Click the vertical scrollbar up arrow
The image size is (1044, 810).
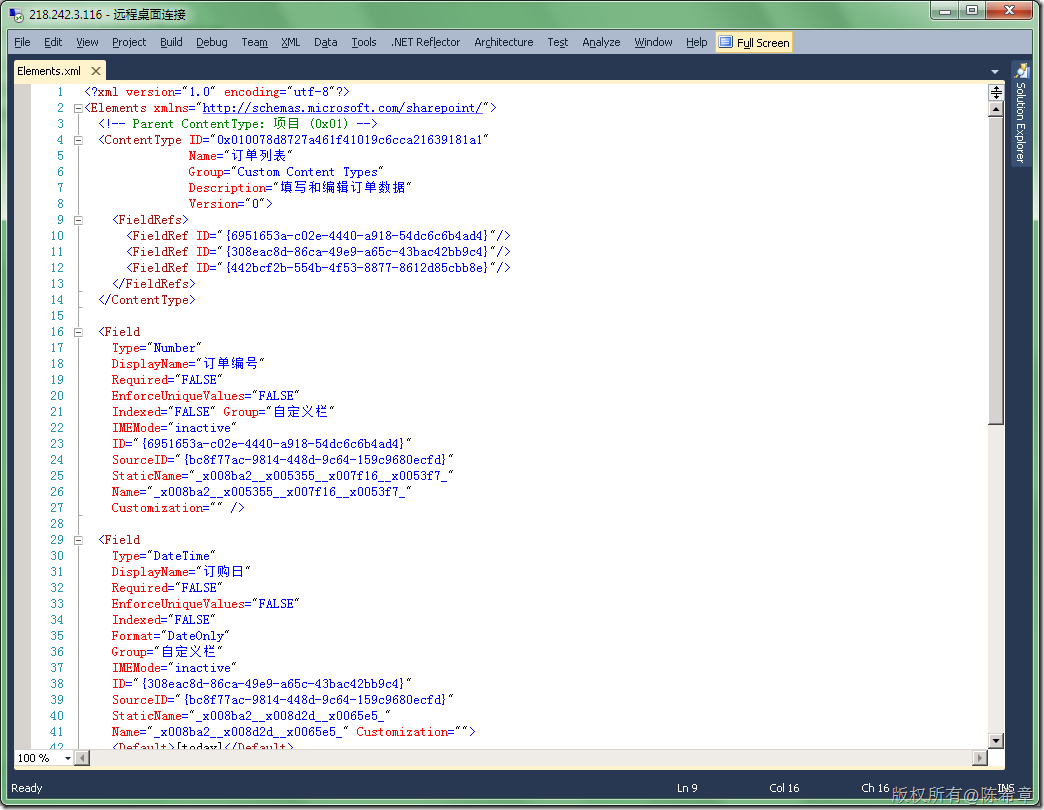click(996, 109)
